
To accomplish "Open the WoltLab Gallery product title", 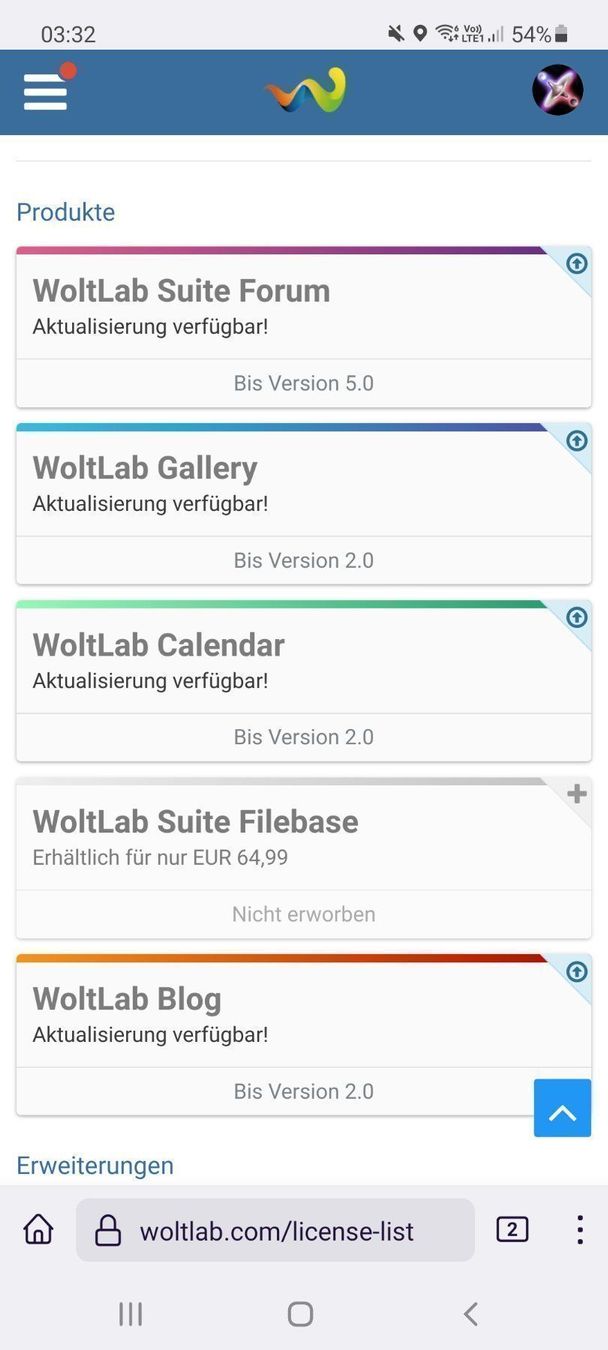I will 145,468.
